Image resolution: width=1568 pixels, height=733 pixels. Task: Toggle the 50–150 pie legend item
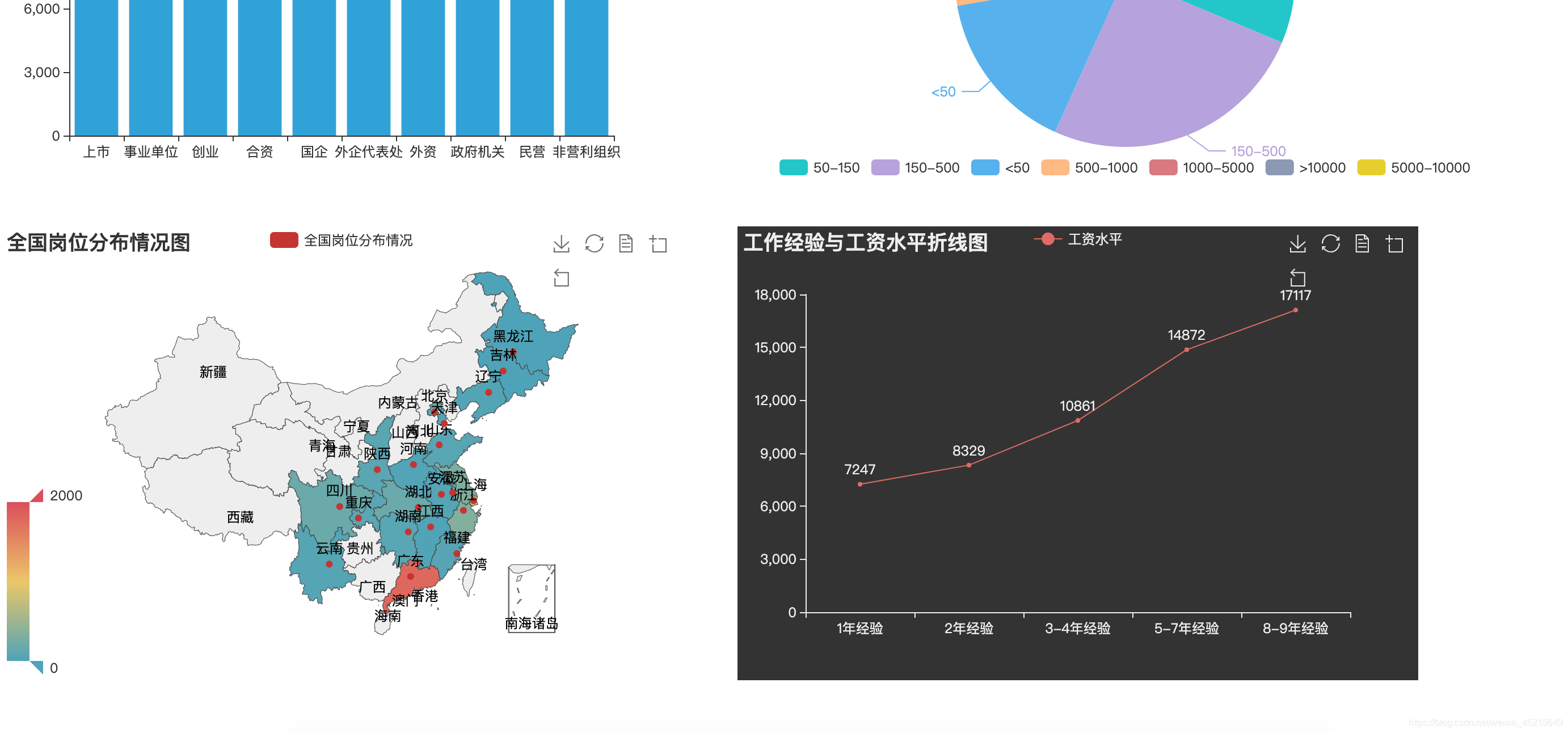(819, 167)
